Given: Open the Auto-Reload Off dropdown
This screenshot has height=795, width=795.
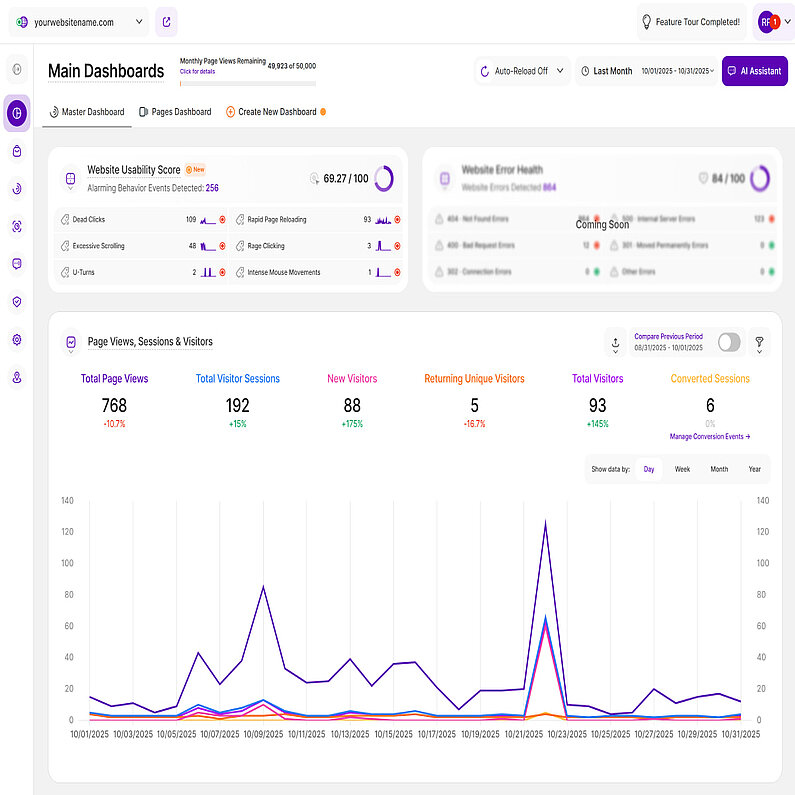Looking at the screenshot, I should [522, 71].
